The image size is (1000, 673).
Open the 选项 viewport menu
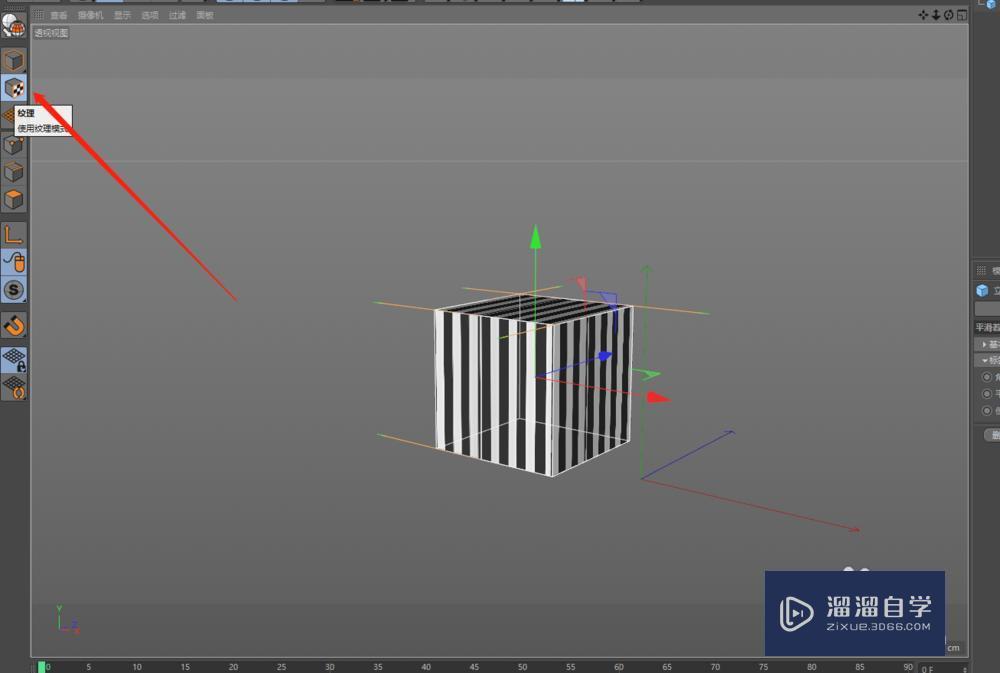click(150, 15)
